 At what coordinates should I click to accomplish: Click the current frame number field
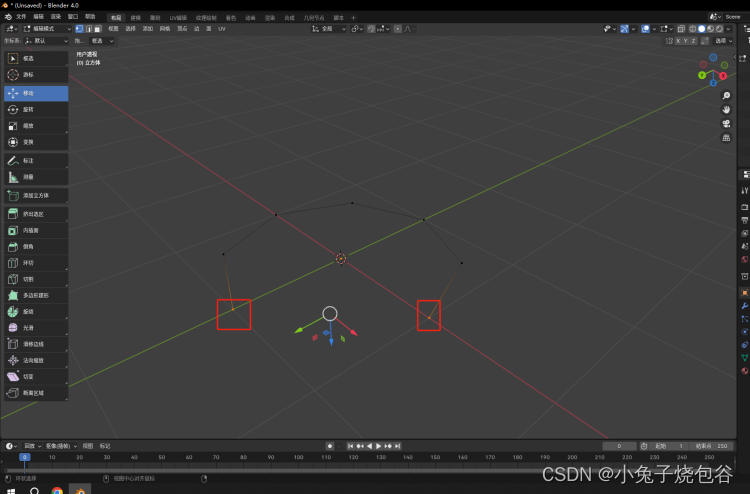[x=619, y=446]
